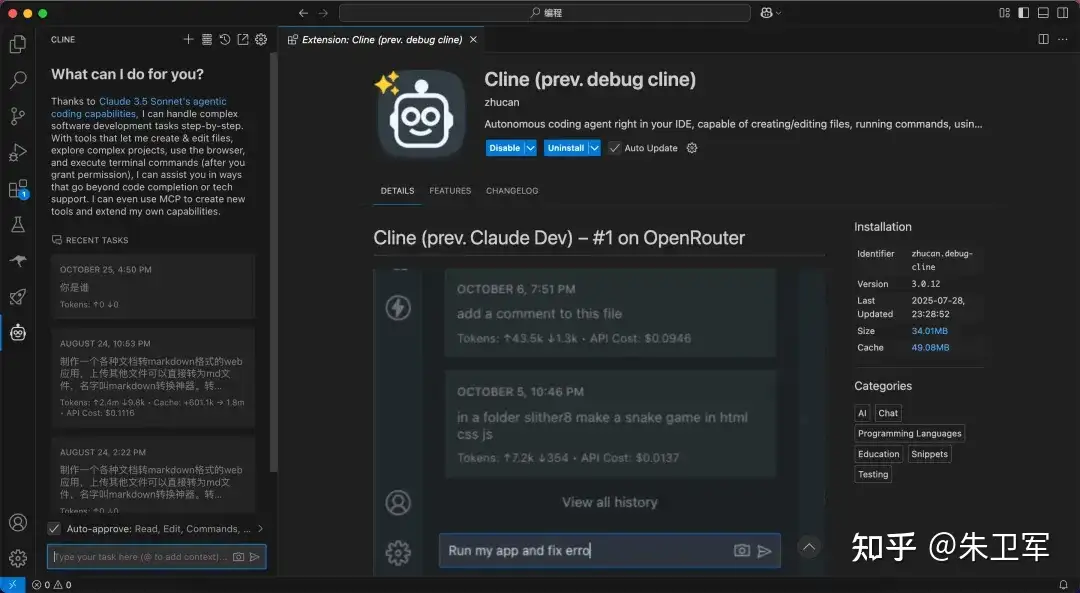Open the Snippets category tag
This screenshot has width=1080, height=593.
pos(929,454)
